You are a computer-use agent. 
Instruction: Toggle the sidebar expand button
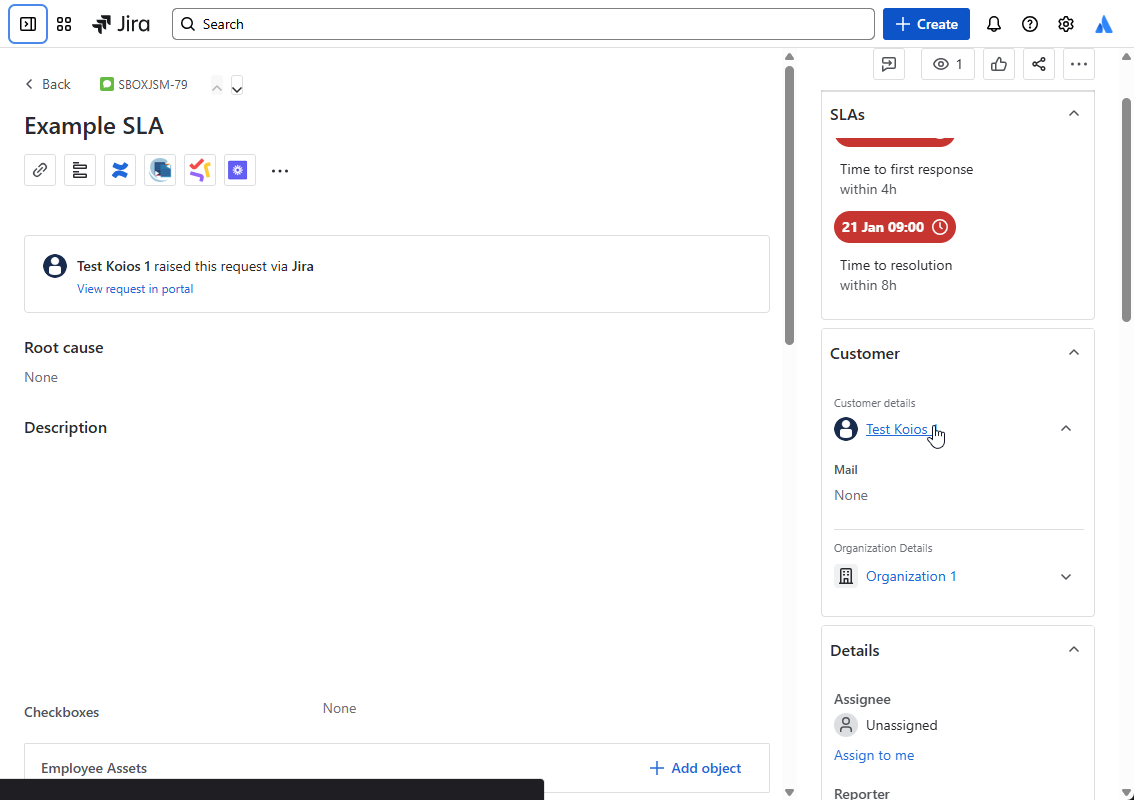coord(27,24)
